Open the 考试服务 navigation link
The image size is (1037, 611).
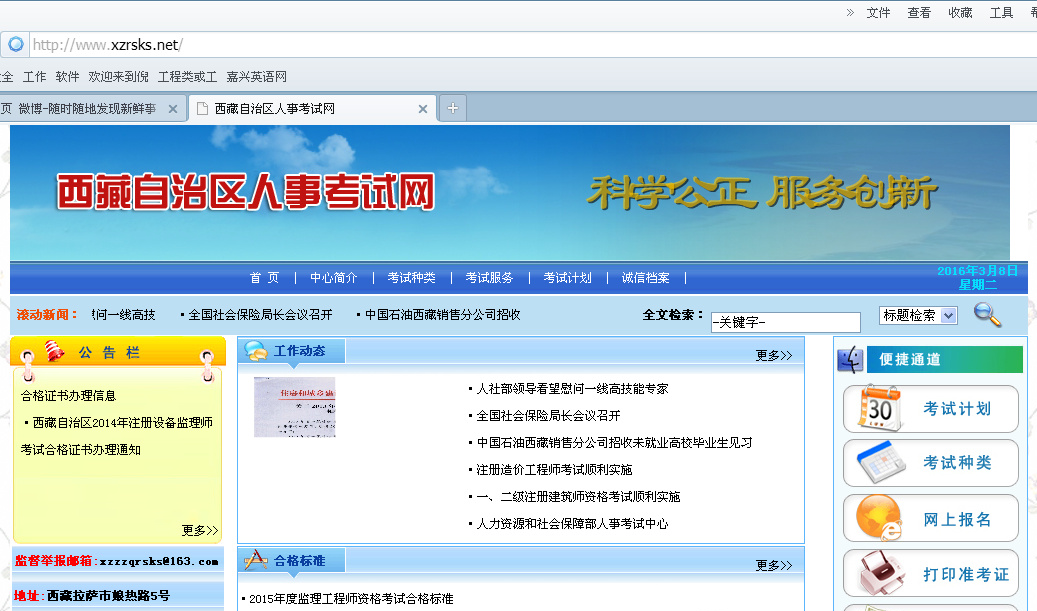(x=489, y=278)
